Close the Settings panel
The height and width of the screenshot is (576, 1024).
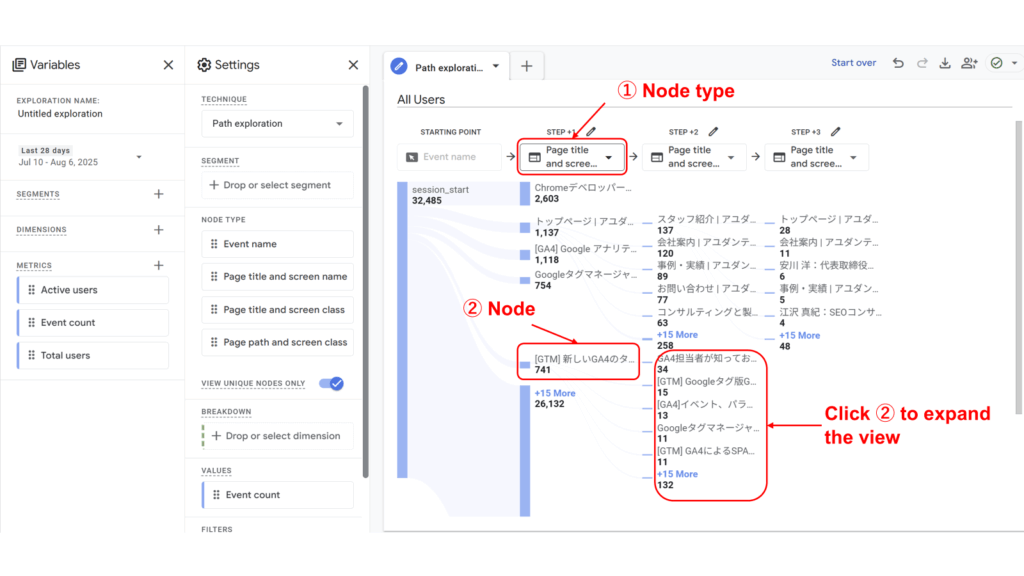(353, 65)
